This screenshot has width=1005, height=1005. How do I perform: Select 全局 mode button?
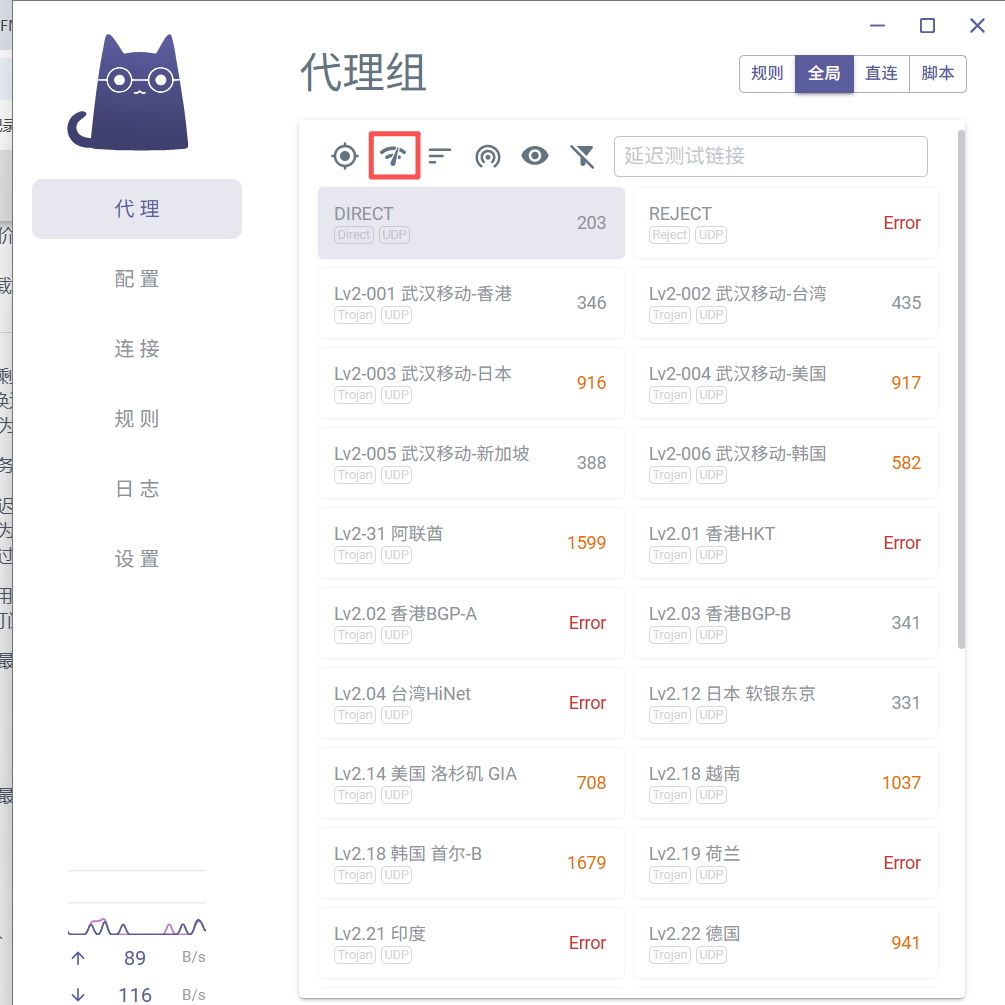click(824, 73)
